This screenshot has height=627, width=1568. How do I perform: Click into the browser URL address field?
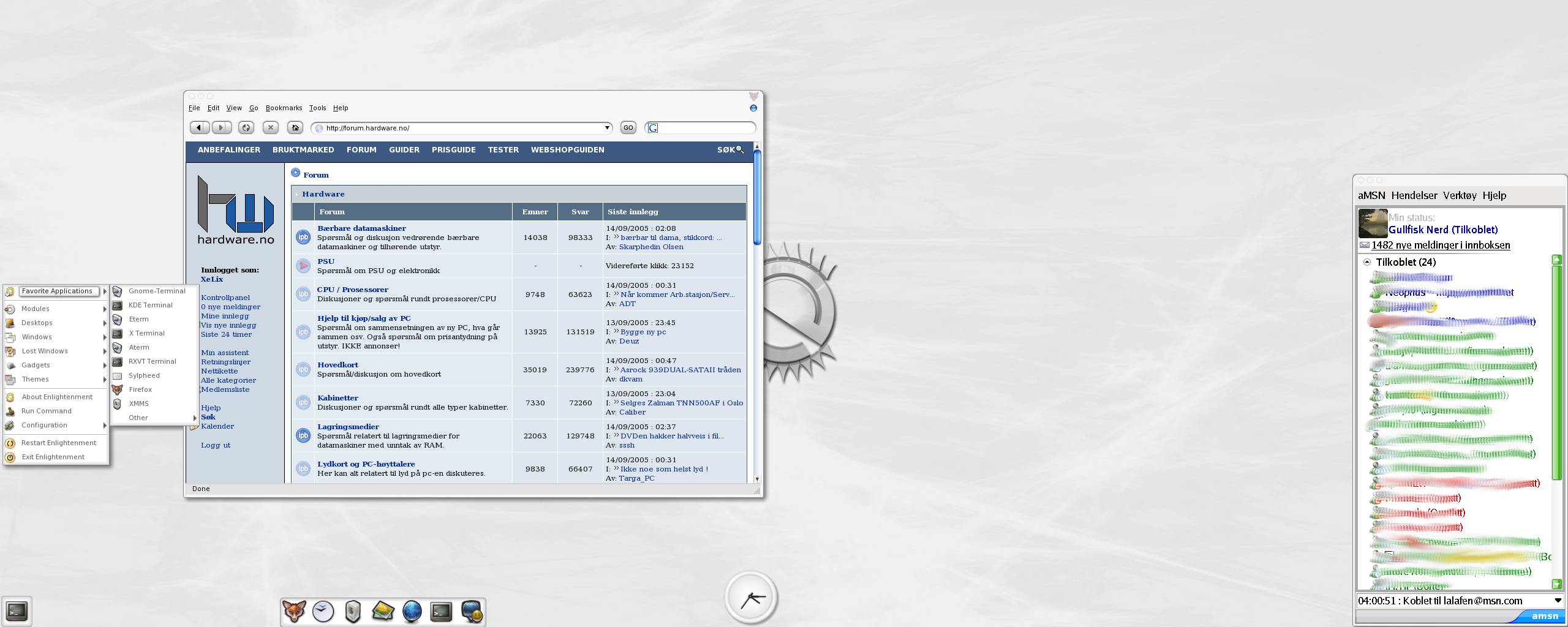[x=463, y=128]
